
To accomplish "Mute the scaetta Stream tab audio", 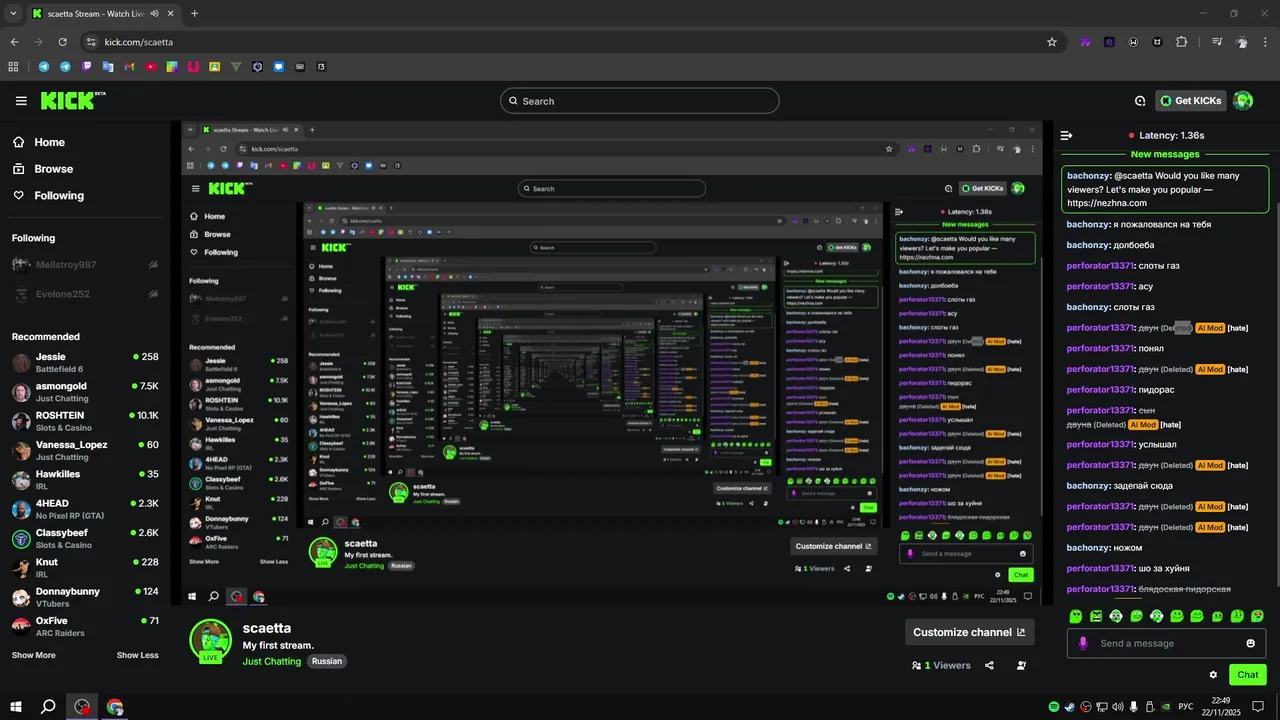I will 154,14.
